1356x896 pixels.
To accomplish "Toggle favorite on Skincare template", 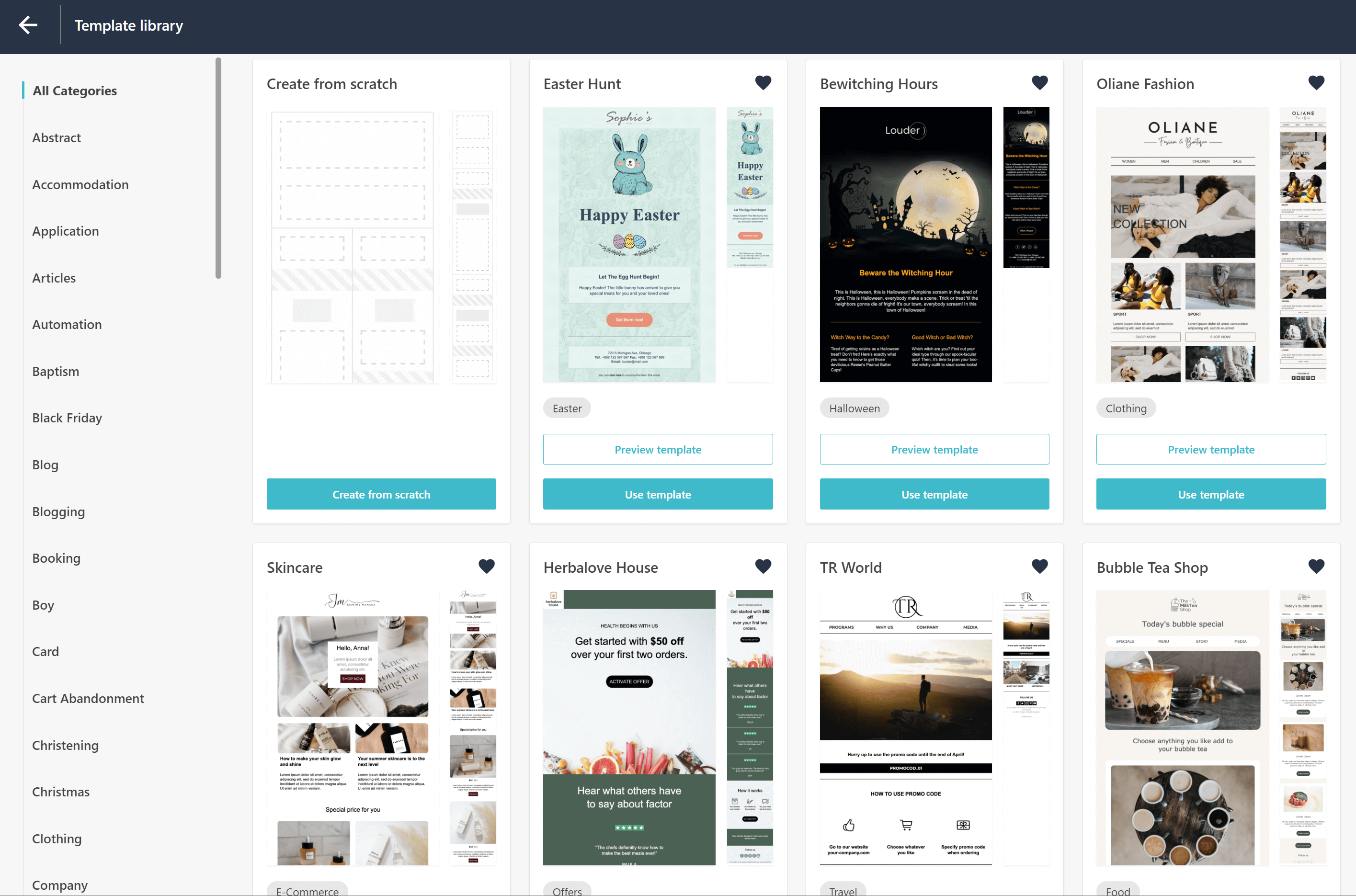I will pyautogui.click(x=487, y=567).
